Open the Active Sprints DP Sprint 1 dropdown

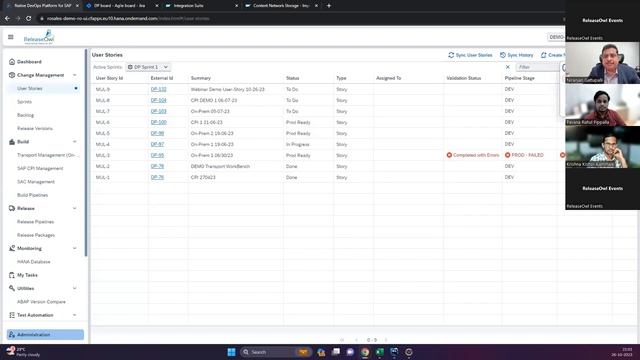[x=148, y=67]
